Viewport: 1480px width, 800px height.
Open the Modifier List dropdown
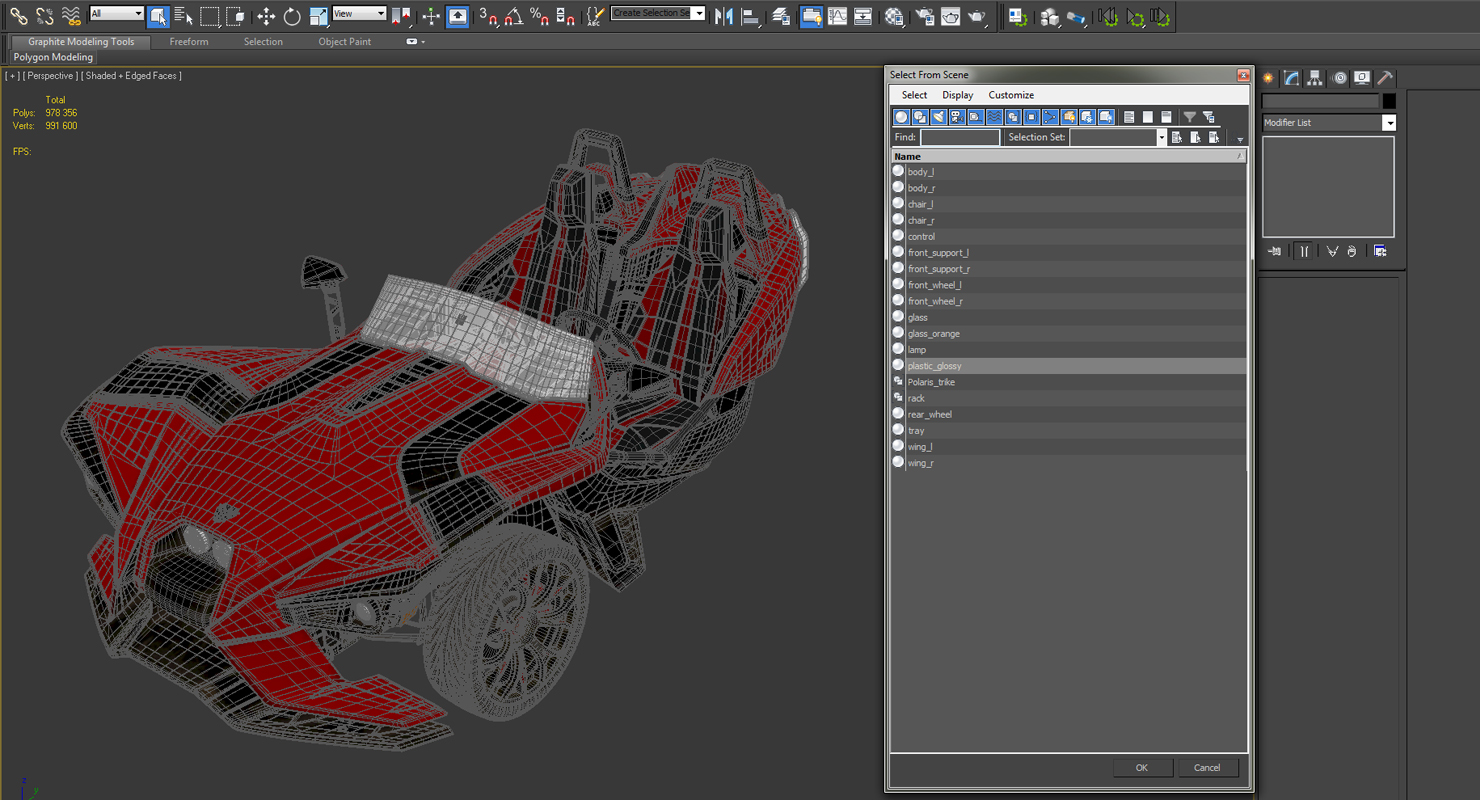tap(1328, 123)
